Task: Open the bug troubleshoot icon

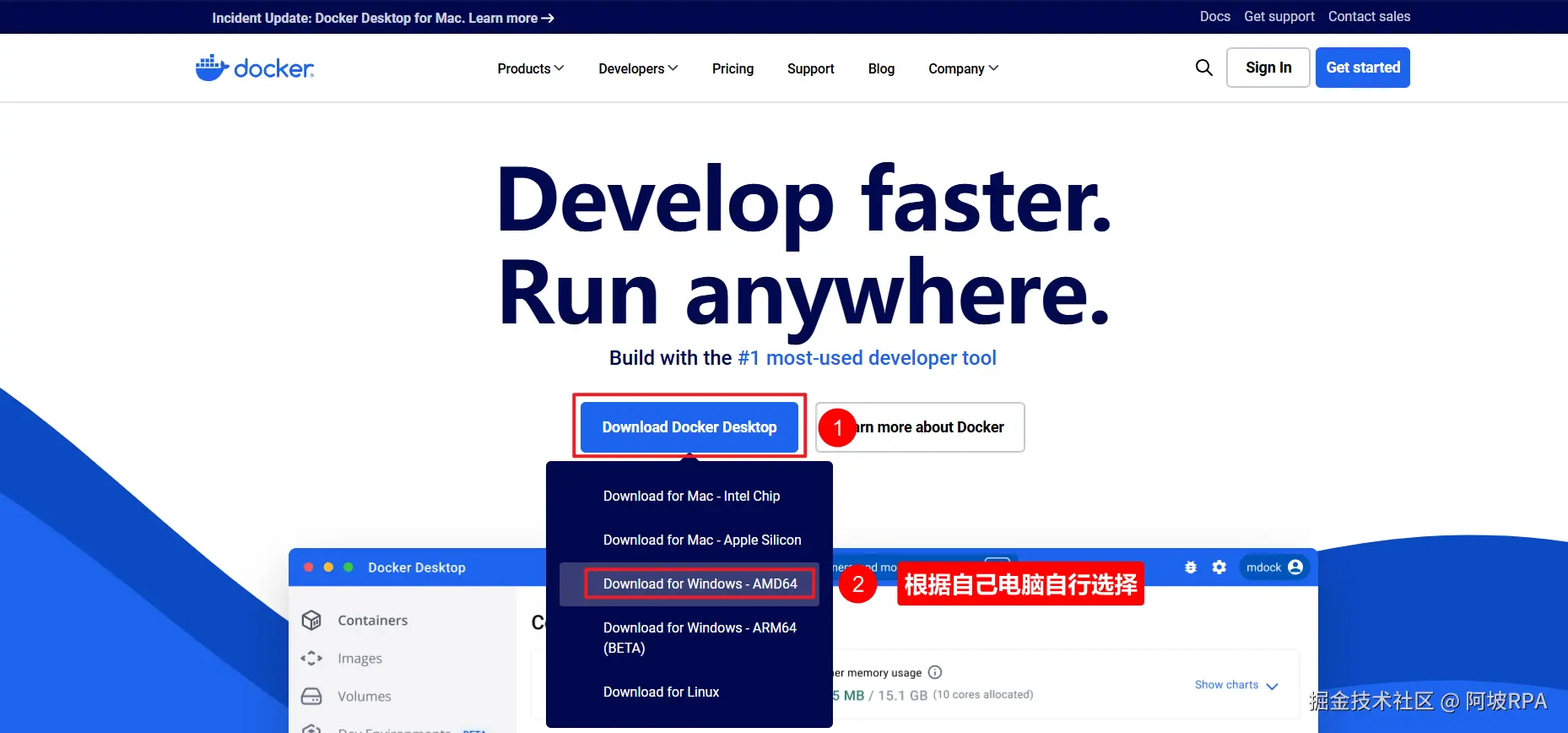Action: [1191, 567]
